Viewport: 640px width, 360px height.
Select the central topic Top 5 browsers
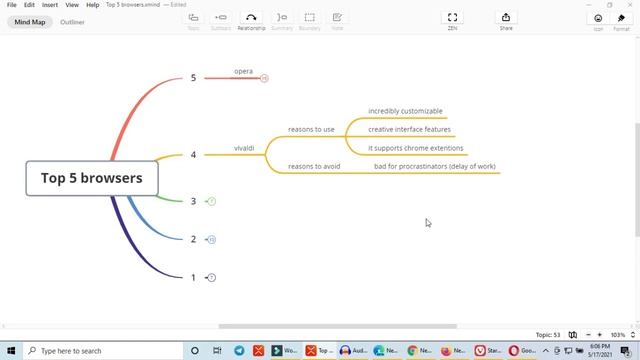point(92,178)
